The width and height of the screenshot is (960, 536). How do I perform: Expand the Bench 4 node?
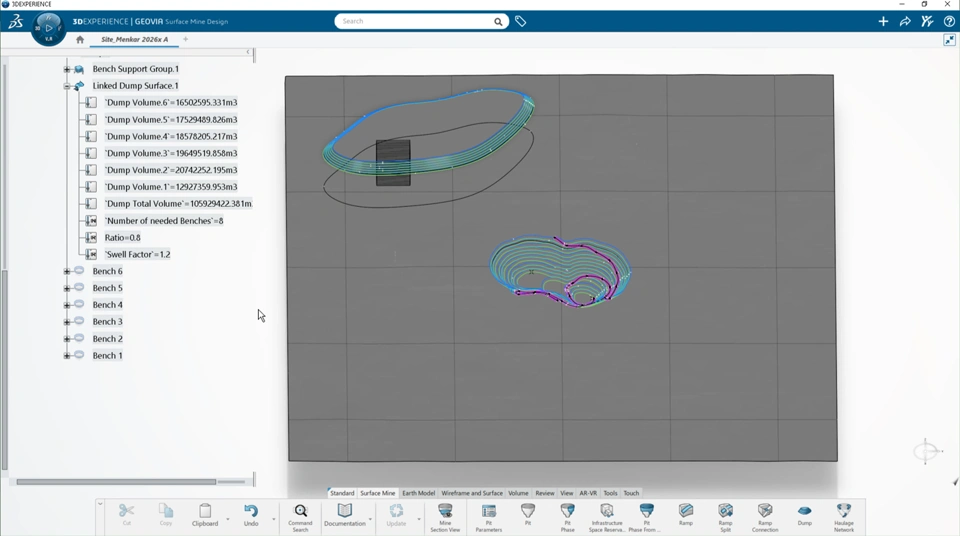point(67,305)
